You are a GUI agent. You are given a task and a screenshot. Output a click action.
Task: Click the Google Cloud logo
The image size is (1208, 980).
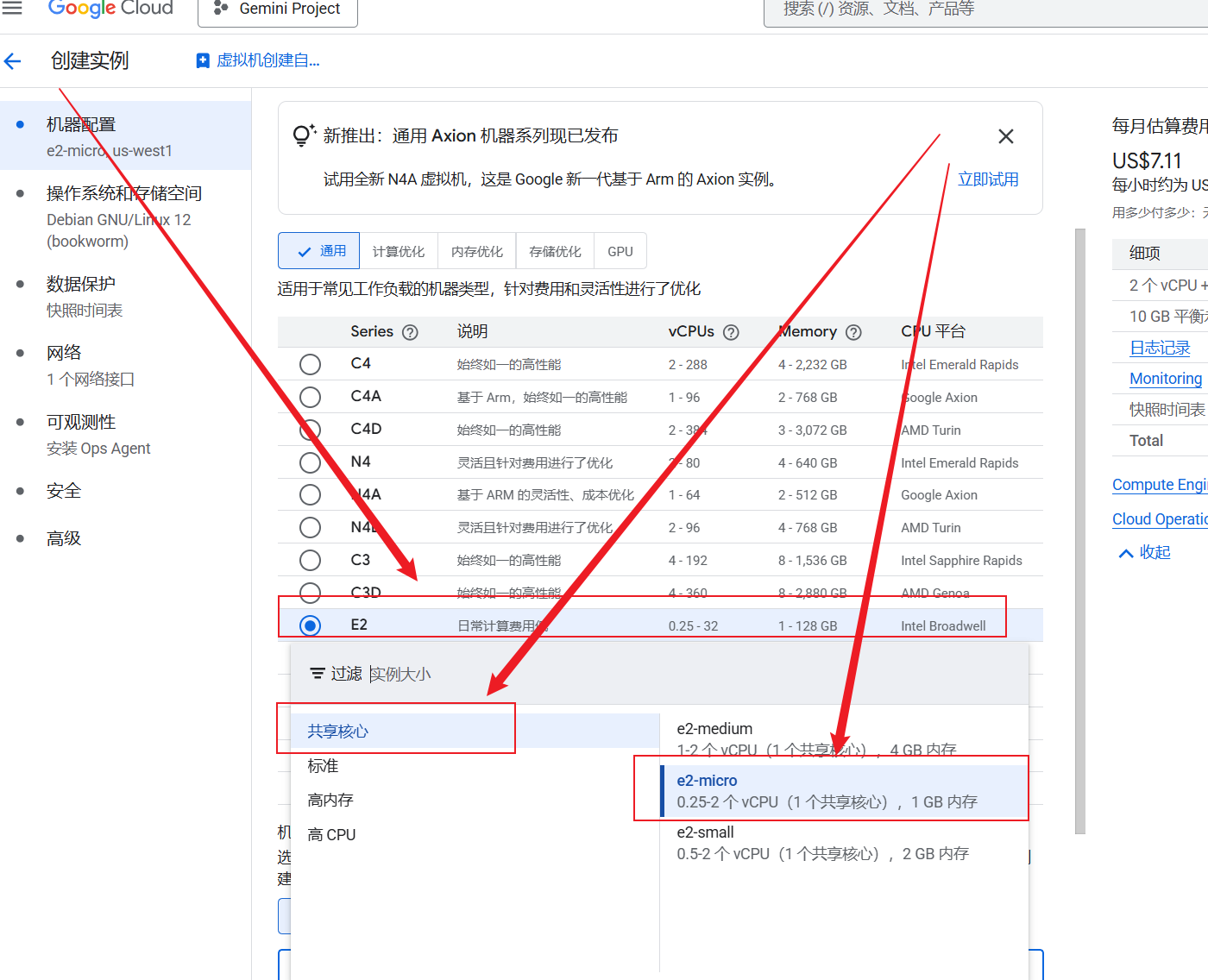[110, 9]
